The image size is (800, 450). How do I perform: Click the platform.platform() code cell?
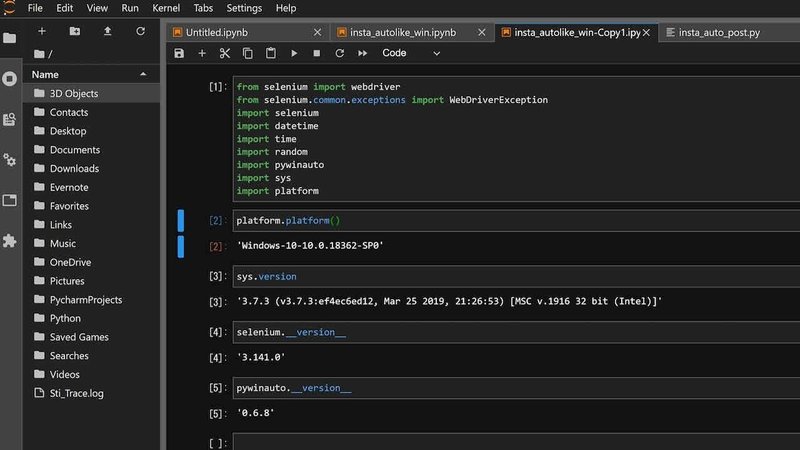pos(516,220)
